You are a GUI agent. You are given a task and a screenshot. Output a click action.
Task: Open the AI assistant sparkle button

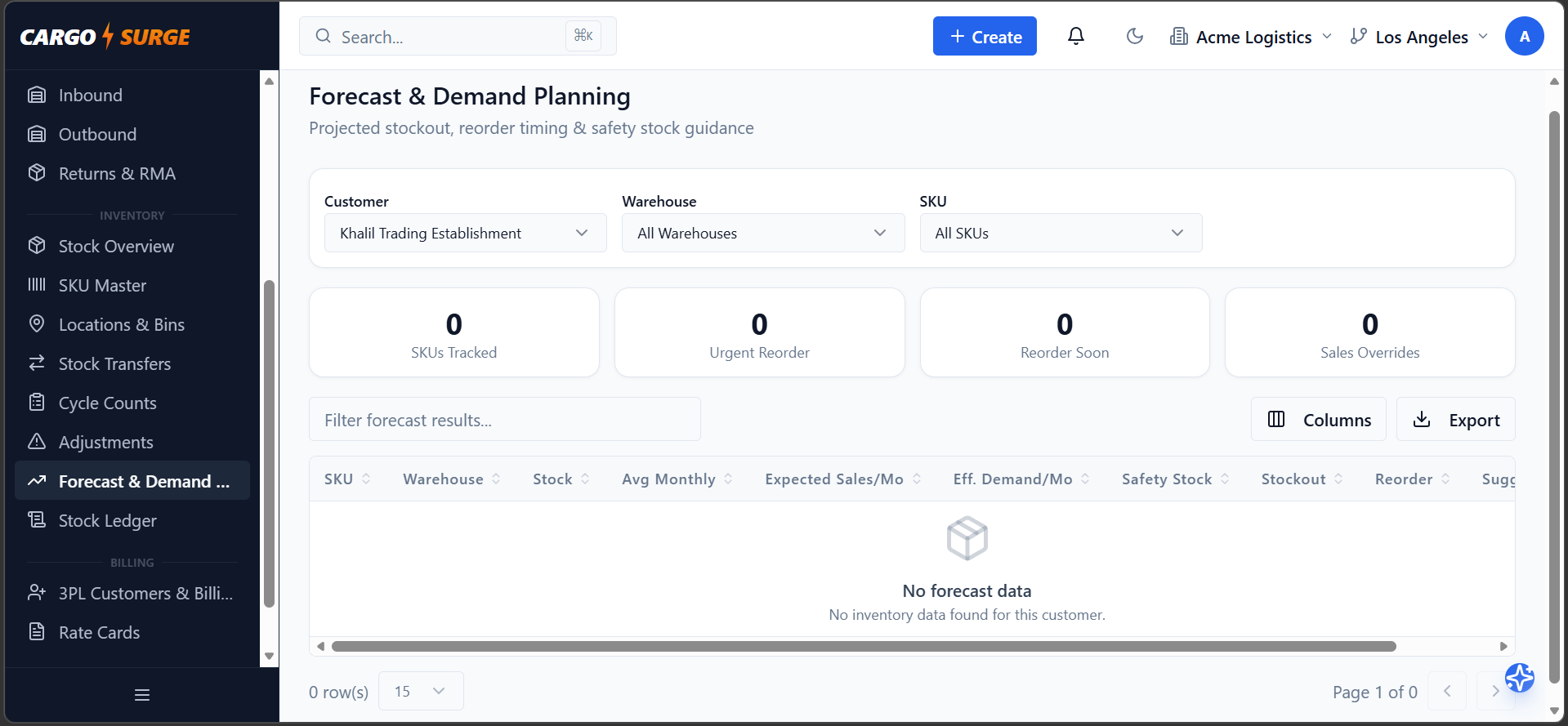click(x=1520, y=678)
